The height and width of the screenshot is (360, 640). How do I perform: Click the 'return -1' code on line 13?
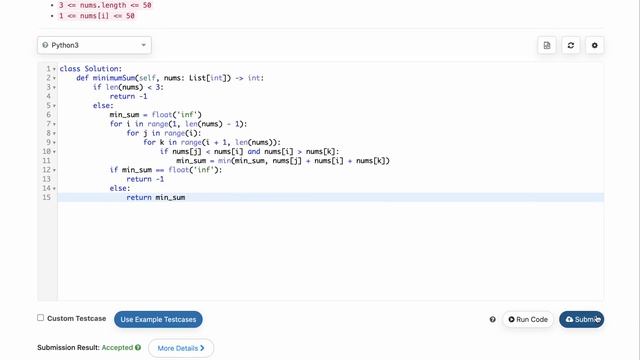[145, 179]
